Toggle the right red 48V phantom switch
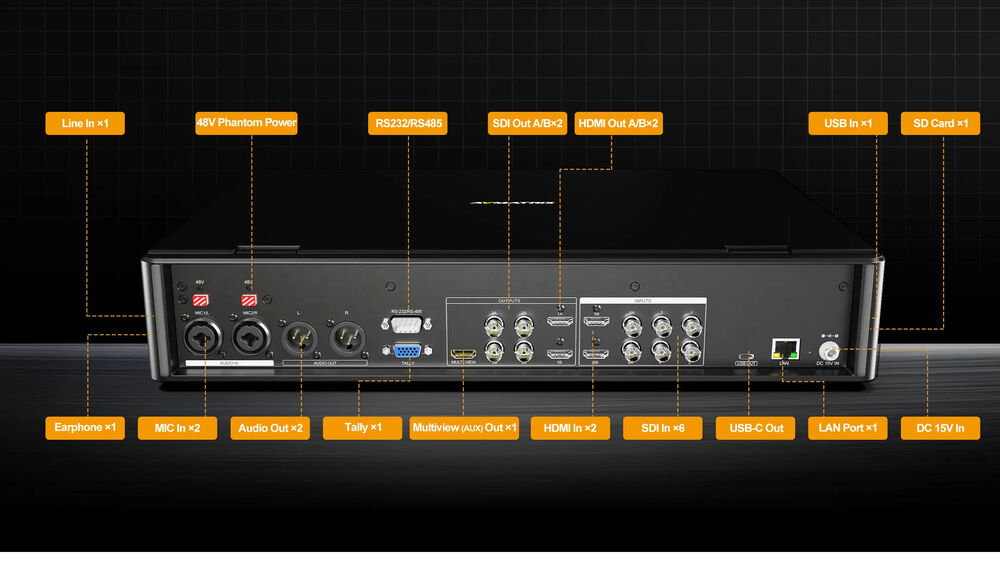This screenshot has height=563, width=1000. 248,299
